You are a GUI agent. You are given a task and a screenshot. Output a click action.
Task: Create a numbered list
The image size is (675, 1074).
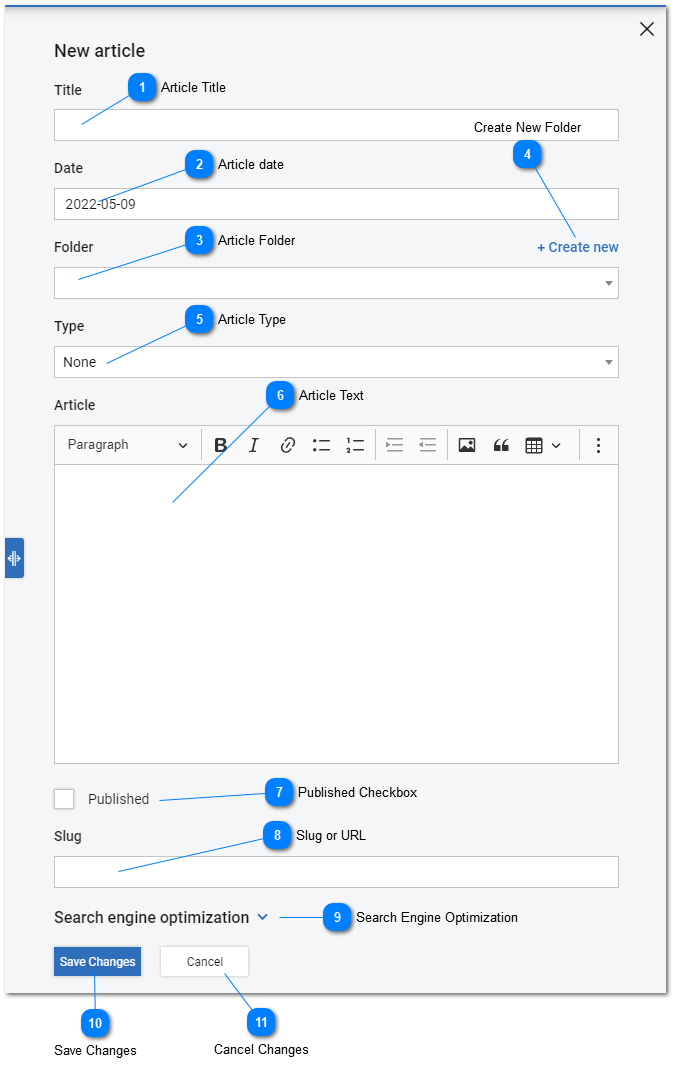point(355,445)
